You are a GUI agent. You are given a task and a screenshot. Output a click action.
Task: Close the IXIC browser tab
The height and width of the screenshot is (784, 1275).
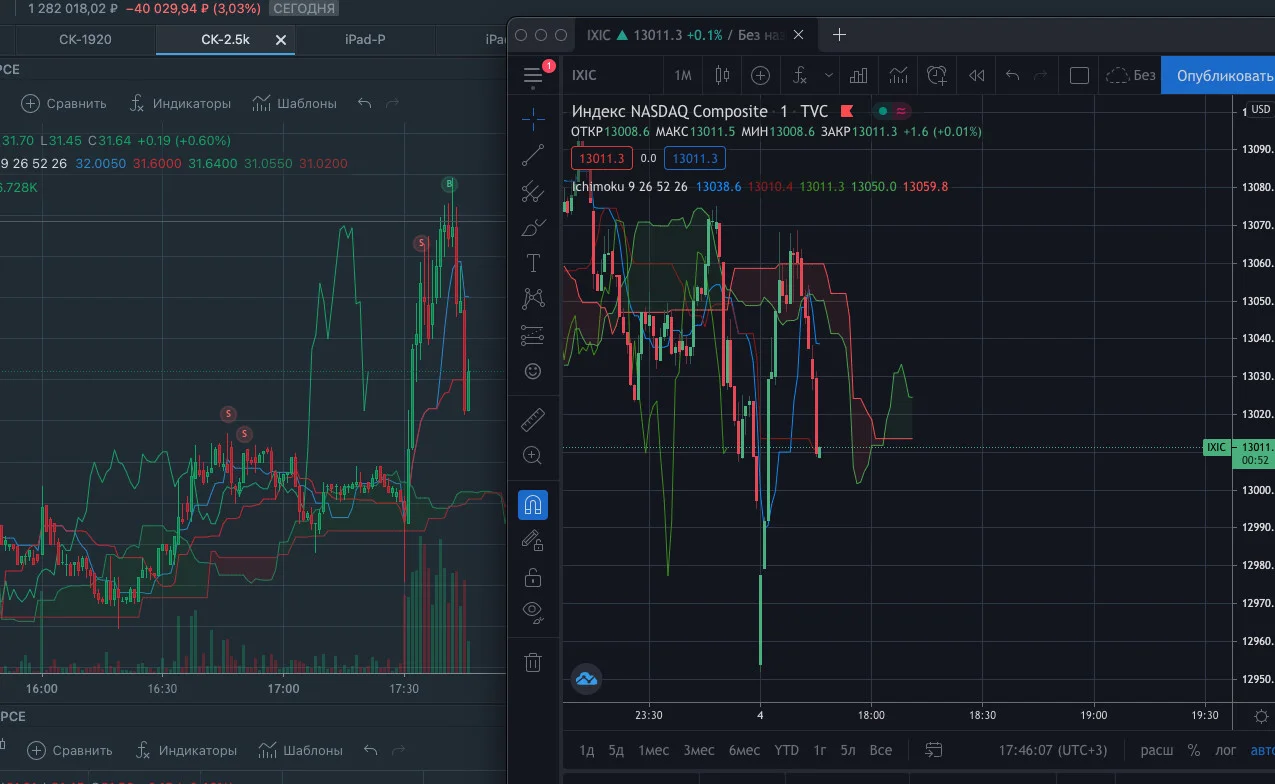[x=798, y=34]
